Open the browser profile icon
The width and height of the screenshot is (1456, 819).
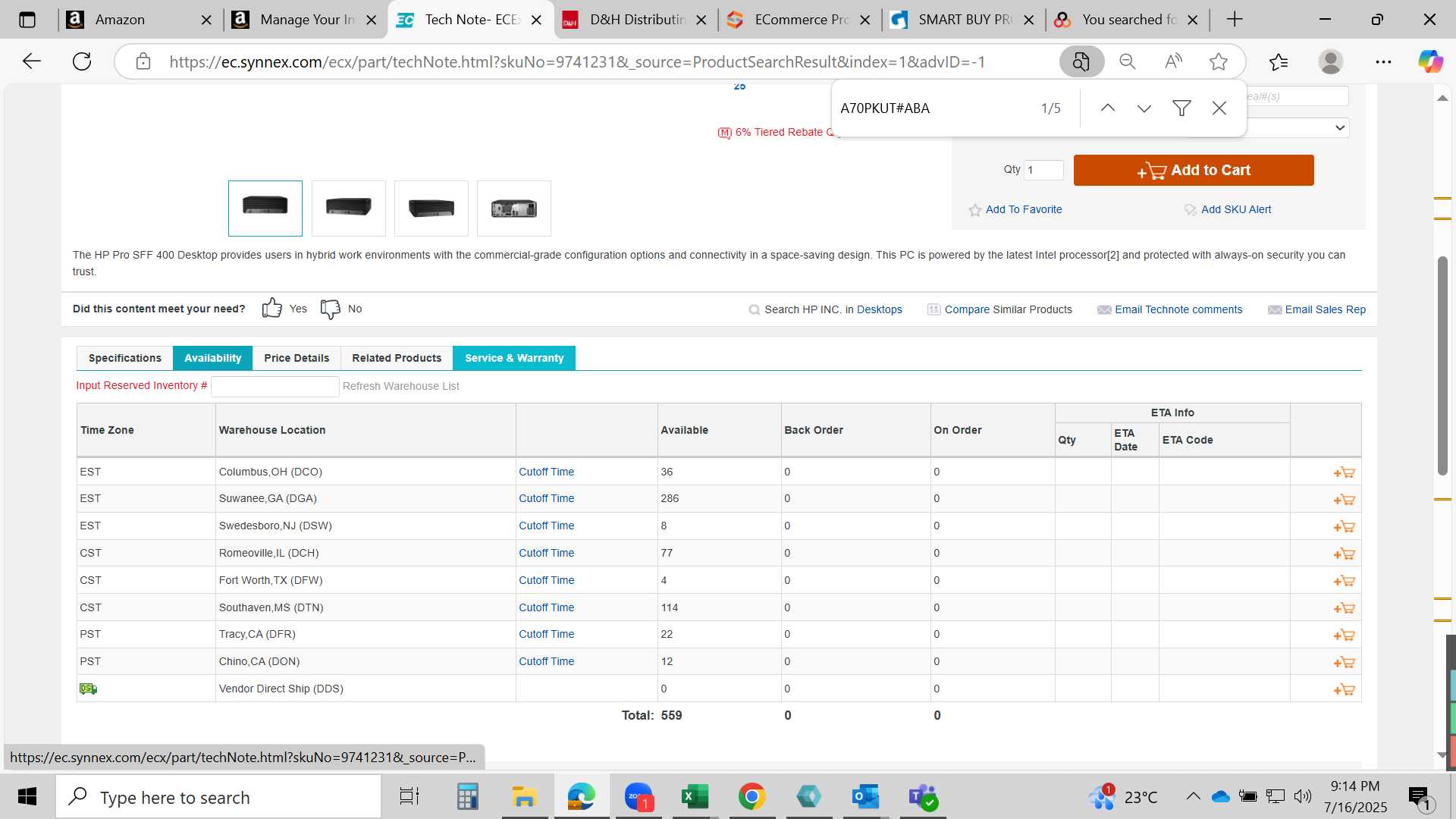click(1331, 61)
